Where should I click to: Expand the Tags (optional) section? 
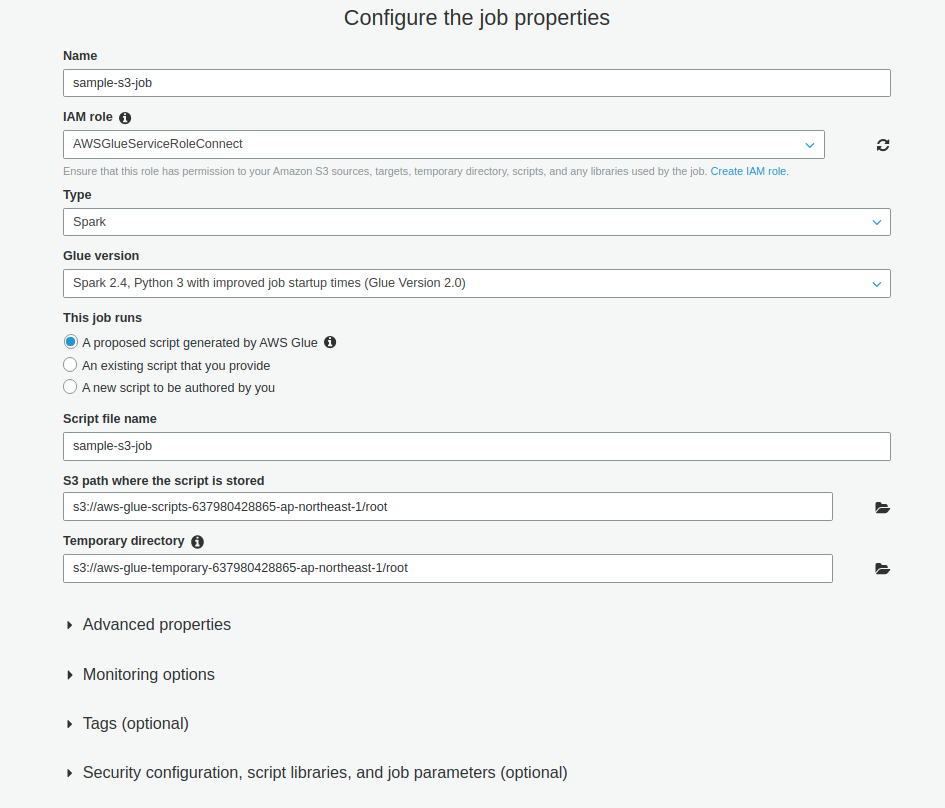pyautogui.click(x=135, y=724)
